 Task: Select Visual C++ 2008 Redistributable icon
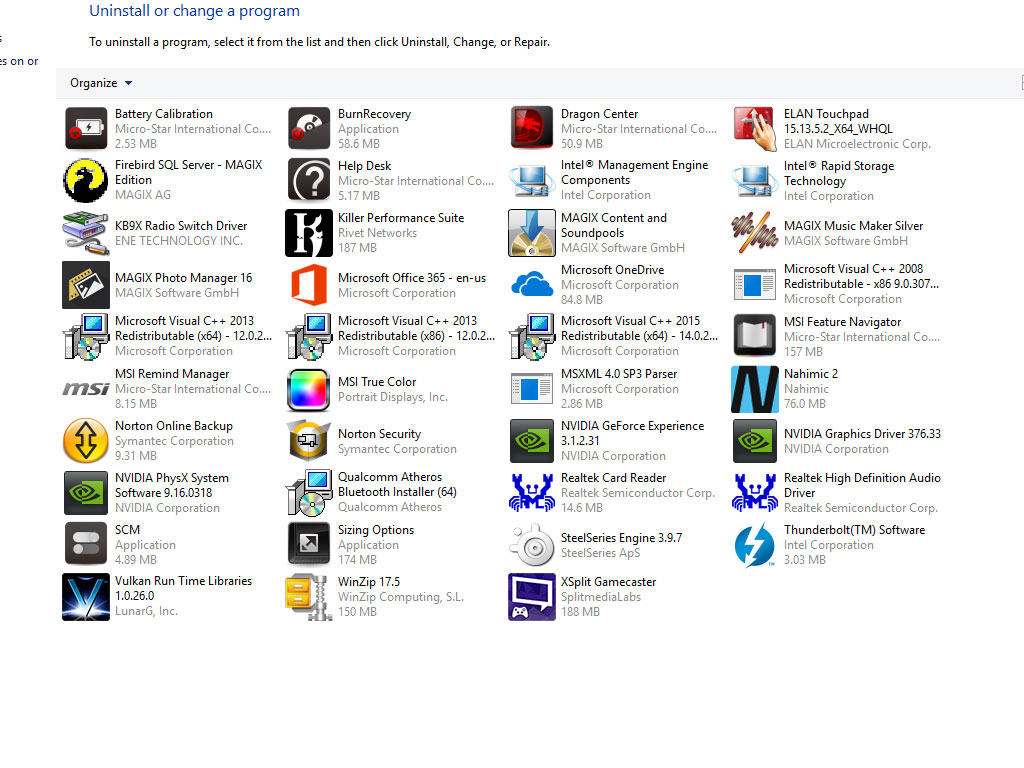(755, 285)
